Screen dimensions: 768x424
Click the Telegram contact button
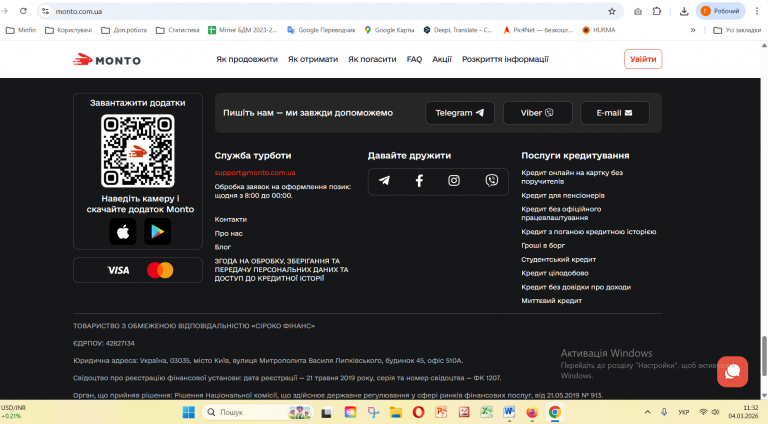tap(460, 113)
